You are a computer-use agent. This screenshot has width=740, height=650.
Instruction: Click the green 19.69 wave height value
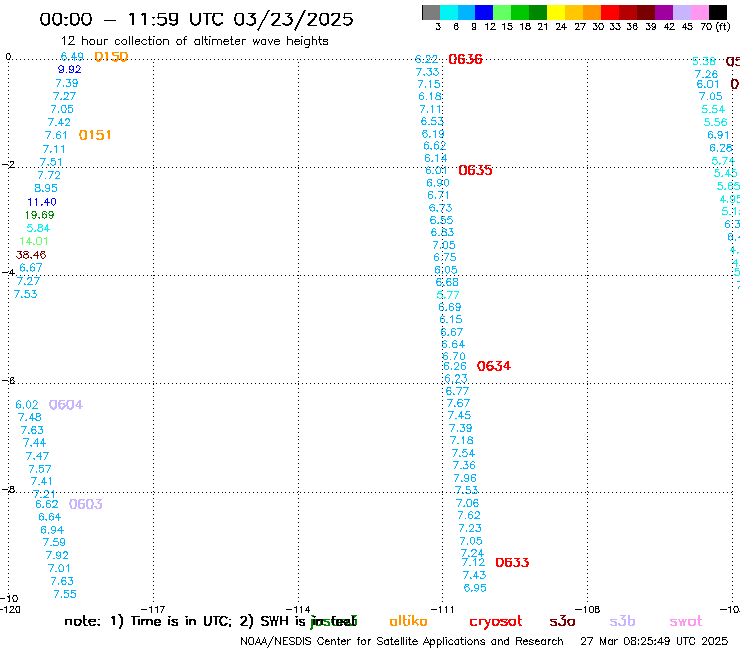[40, 215]
